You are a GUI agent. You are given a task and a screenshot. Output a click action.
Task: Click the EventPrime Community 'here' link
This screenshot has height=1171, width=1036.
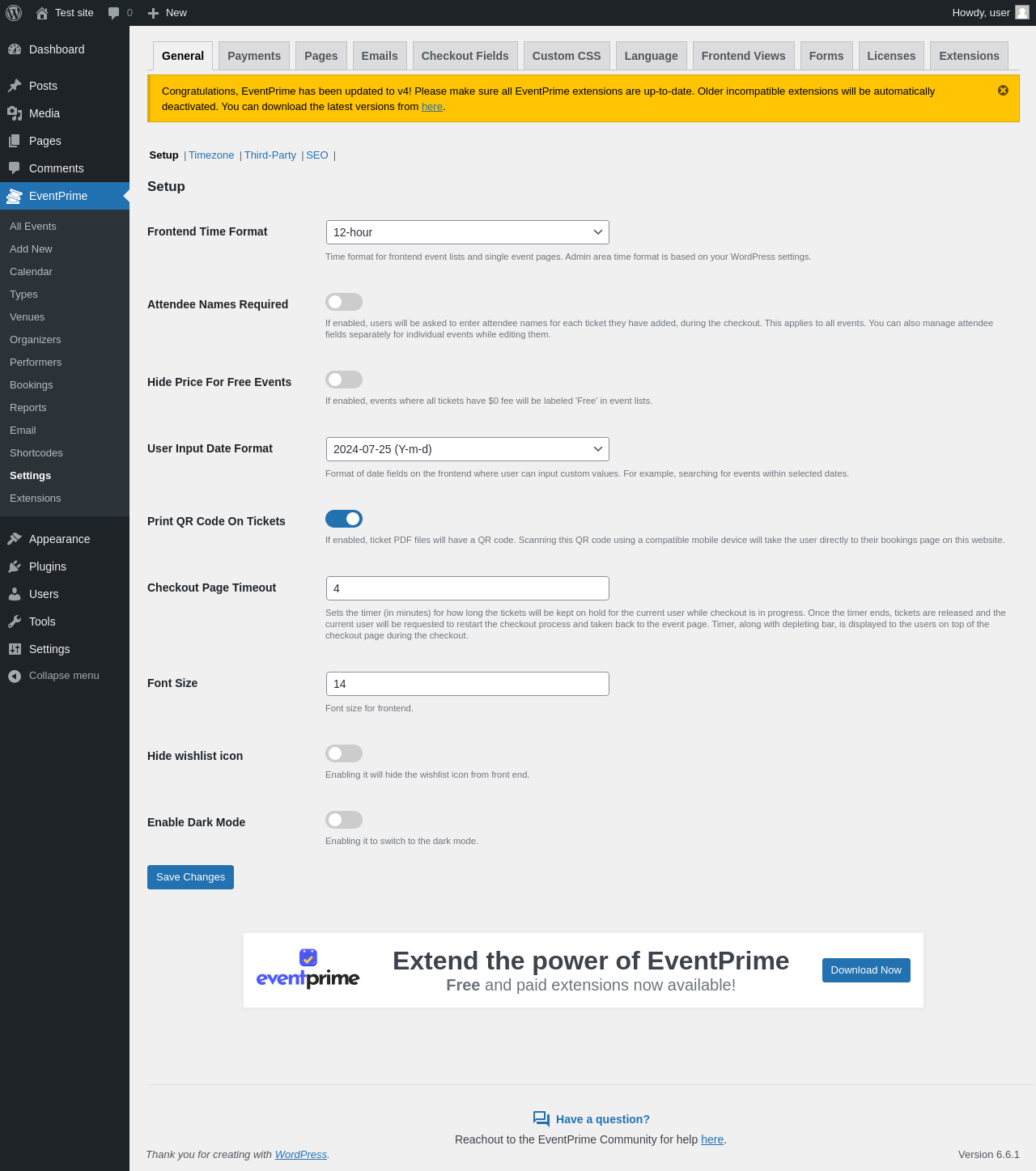(712, 1139)
